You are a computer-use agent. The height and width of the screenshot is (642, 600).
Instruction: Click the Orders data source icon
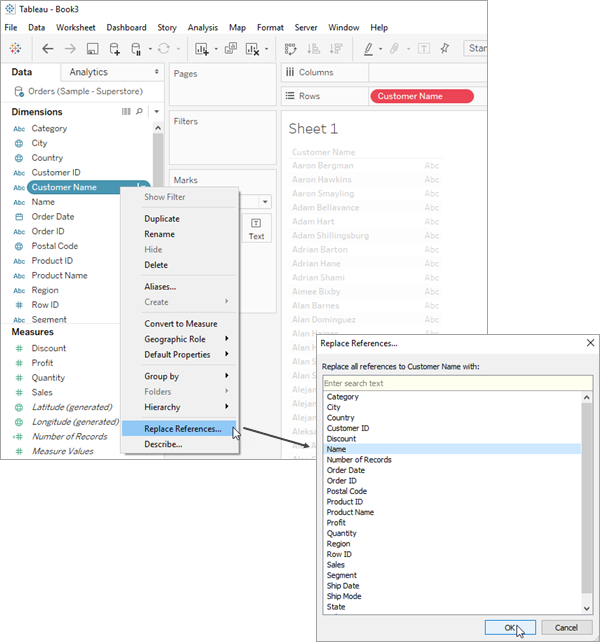[19, 91]
